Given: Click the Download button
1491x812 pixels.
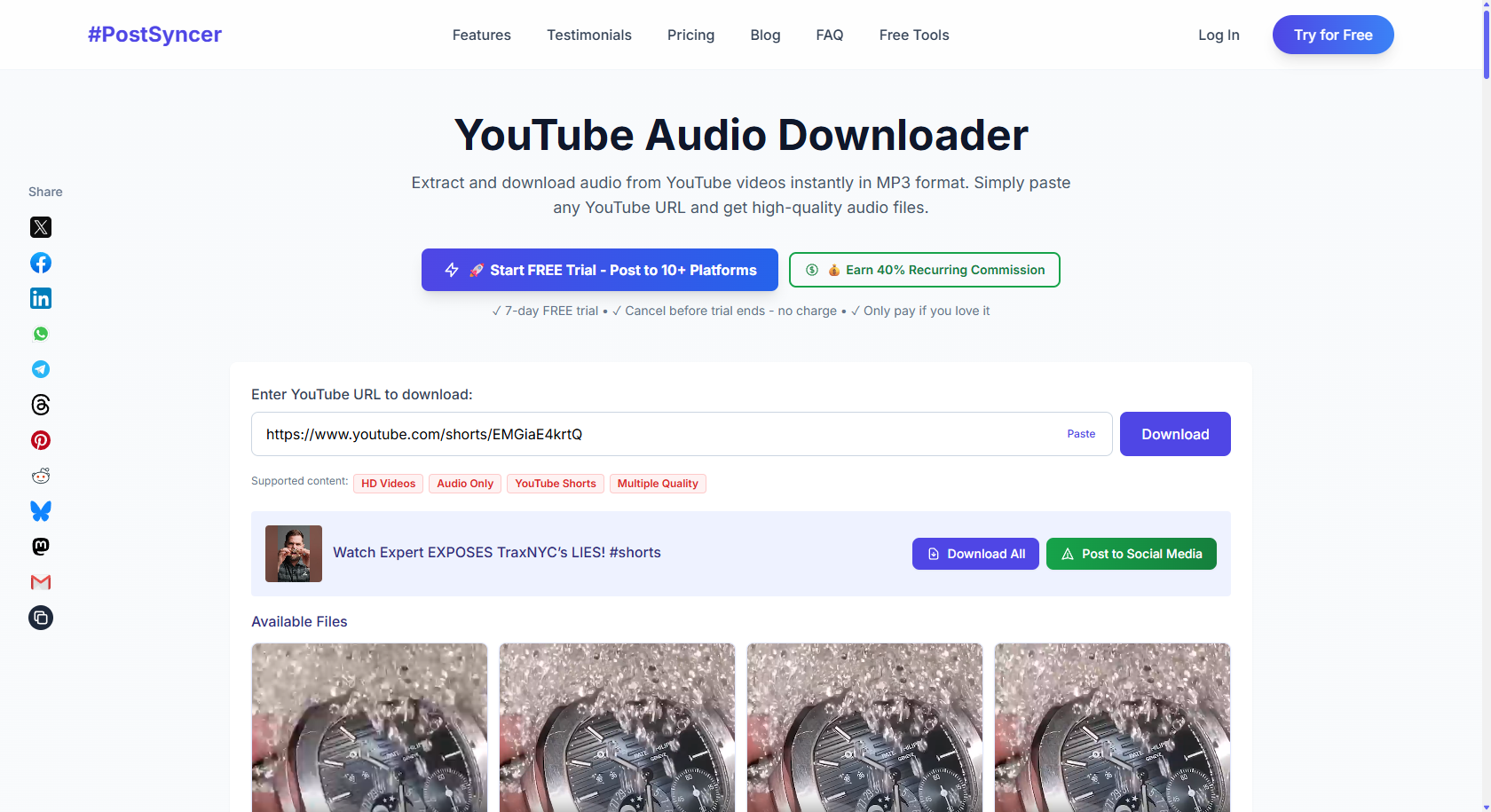Looking at the screenshot, I should tap(1174, 434).
